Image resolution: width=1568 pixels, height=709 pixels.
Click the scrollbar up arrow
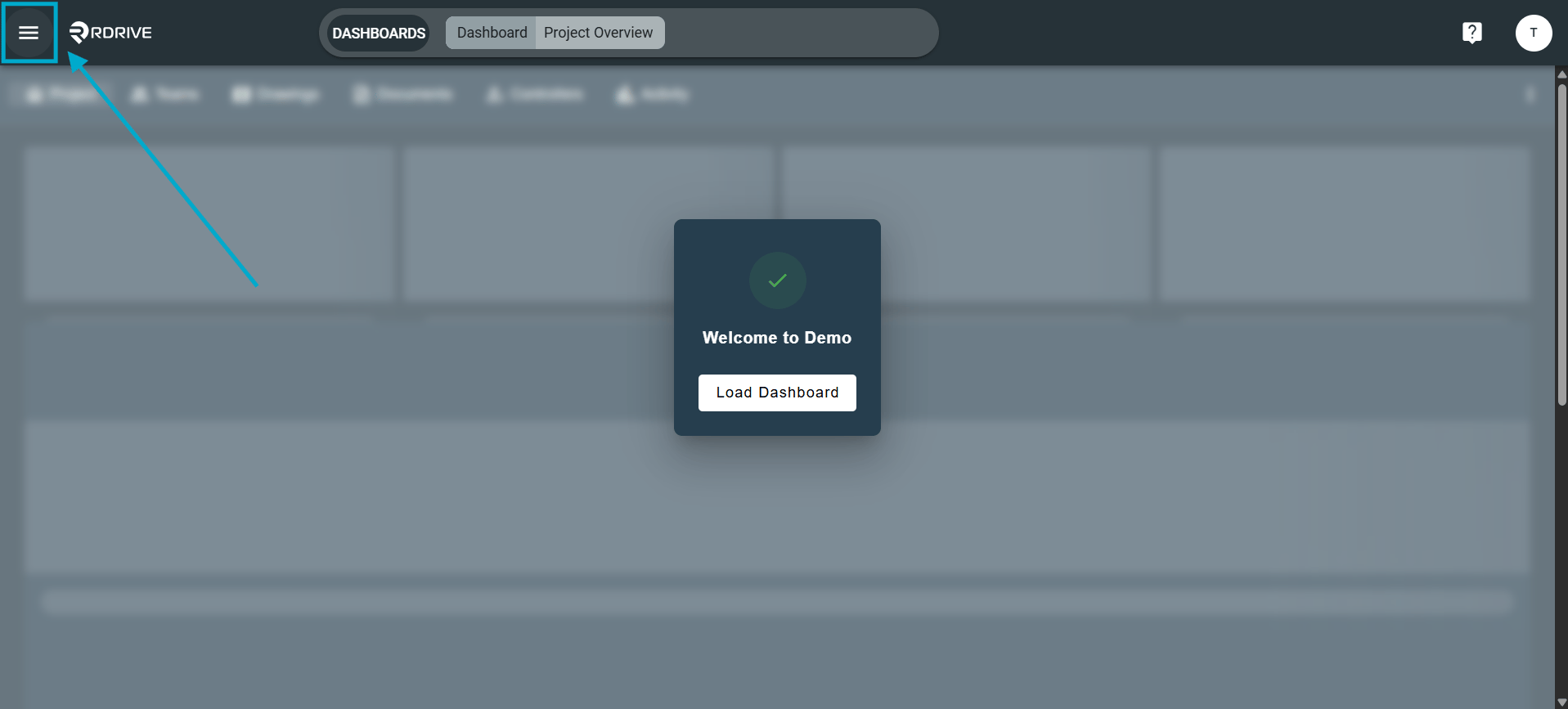pos(1561,74)
